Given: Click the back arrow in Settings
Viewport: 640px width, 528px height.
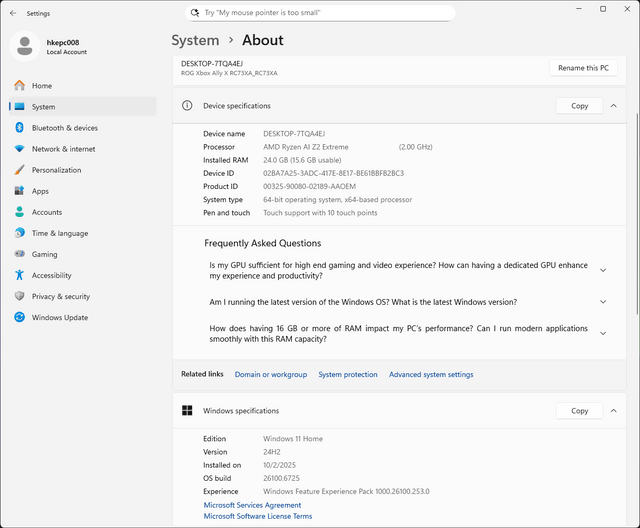Looking at the screenshot, I should 13,13.
